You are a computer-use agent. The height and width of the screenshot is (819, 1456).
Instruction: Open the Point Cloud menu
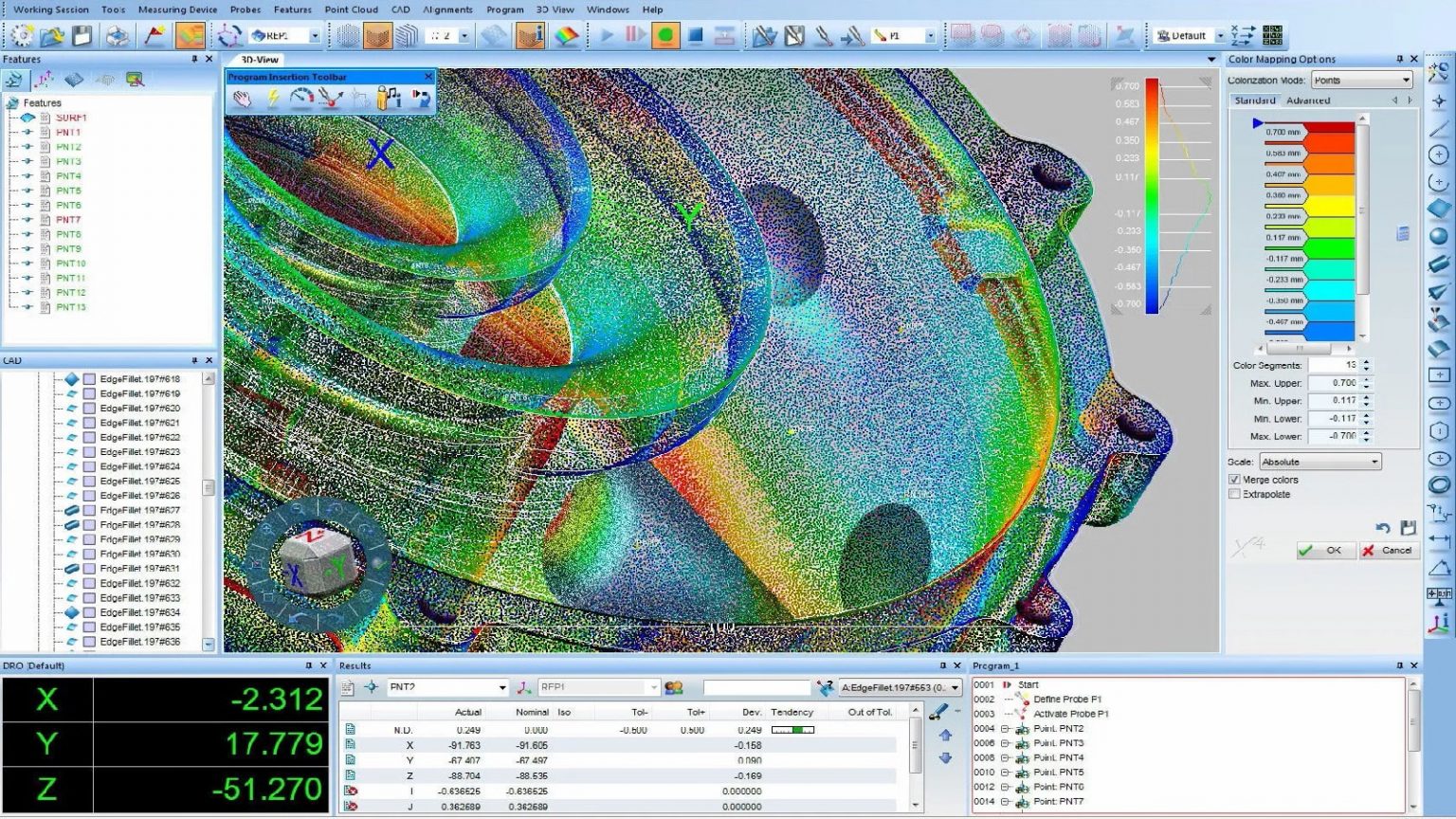351,9
